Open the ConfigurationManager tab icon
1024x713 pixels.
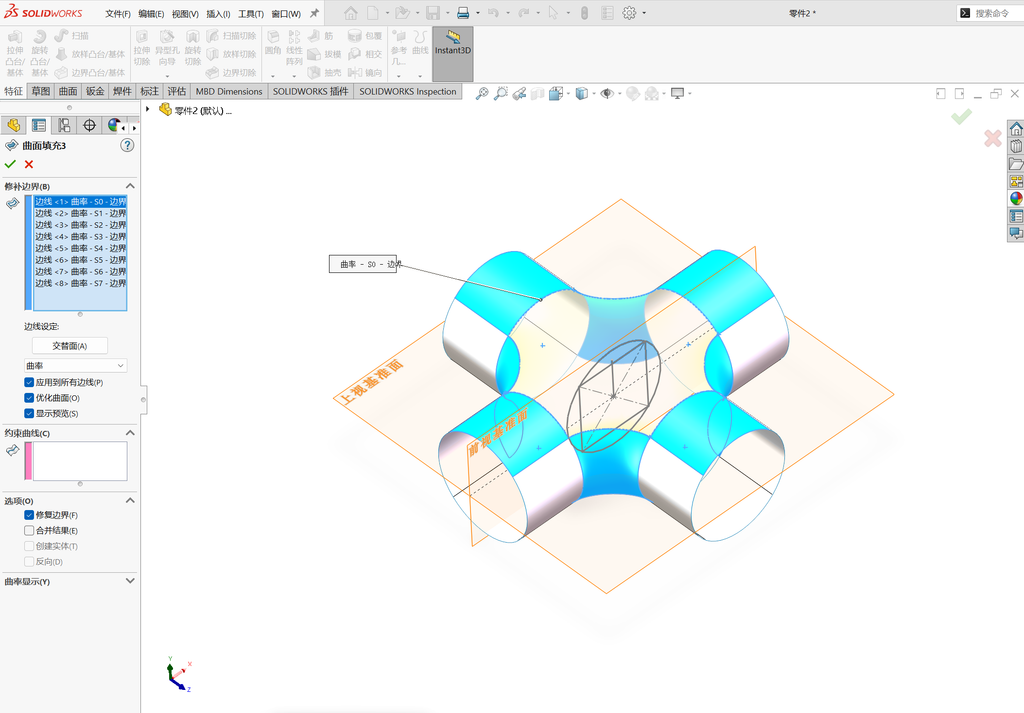coord(64,125)
